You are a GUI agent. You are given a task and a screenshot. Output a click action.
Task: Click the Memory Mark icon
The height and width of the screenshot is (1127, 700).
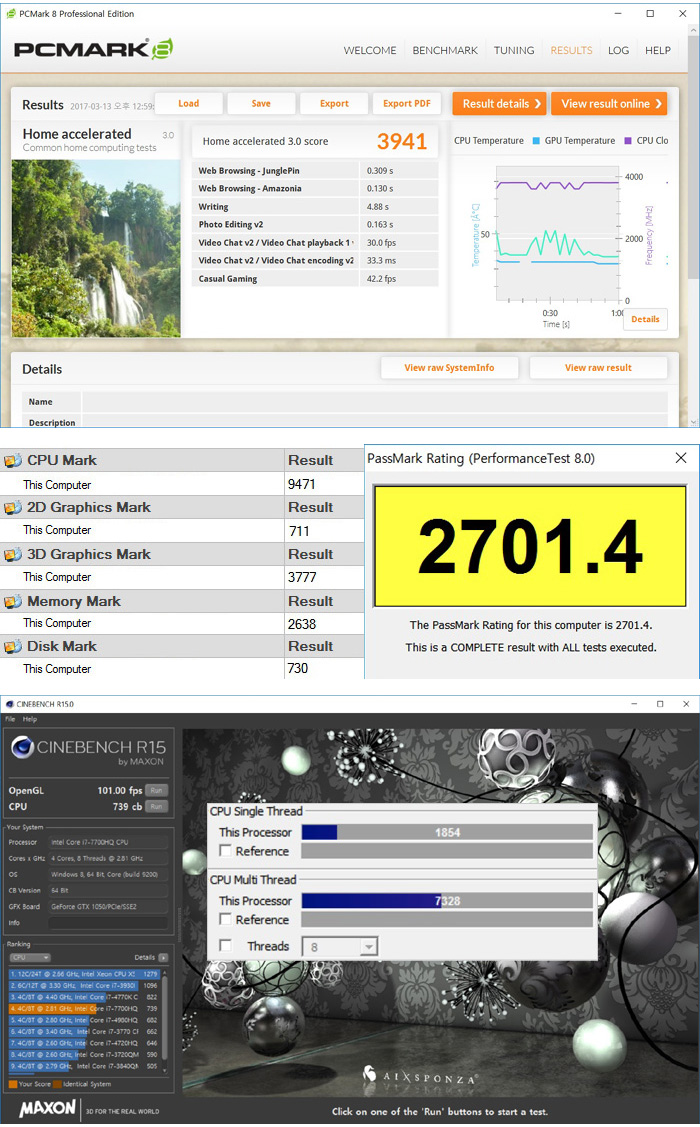tap(13, 601)
